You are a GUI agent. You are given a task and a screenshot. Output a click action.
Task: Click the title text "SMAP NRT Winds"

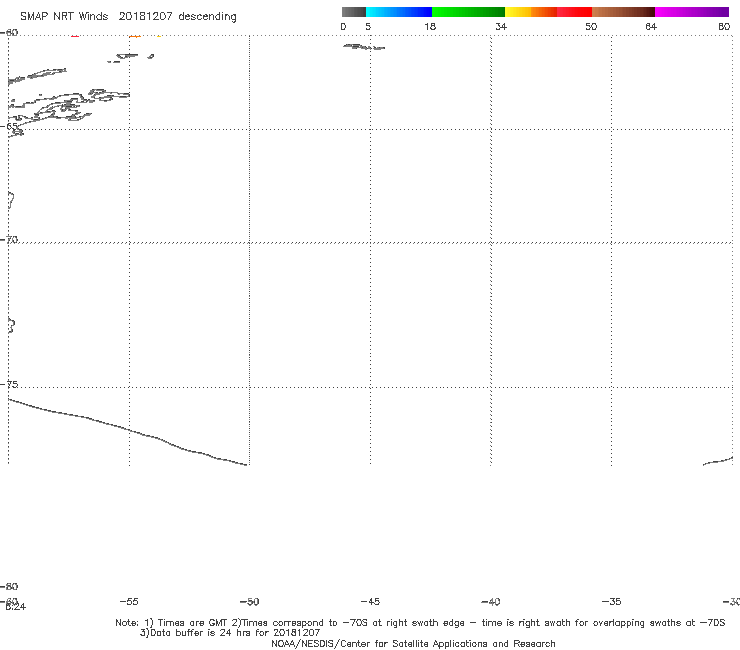[64, 16]
